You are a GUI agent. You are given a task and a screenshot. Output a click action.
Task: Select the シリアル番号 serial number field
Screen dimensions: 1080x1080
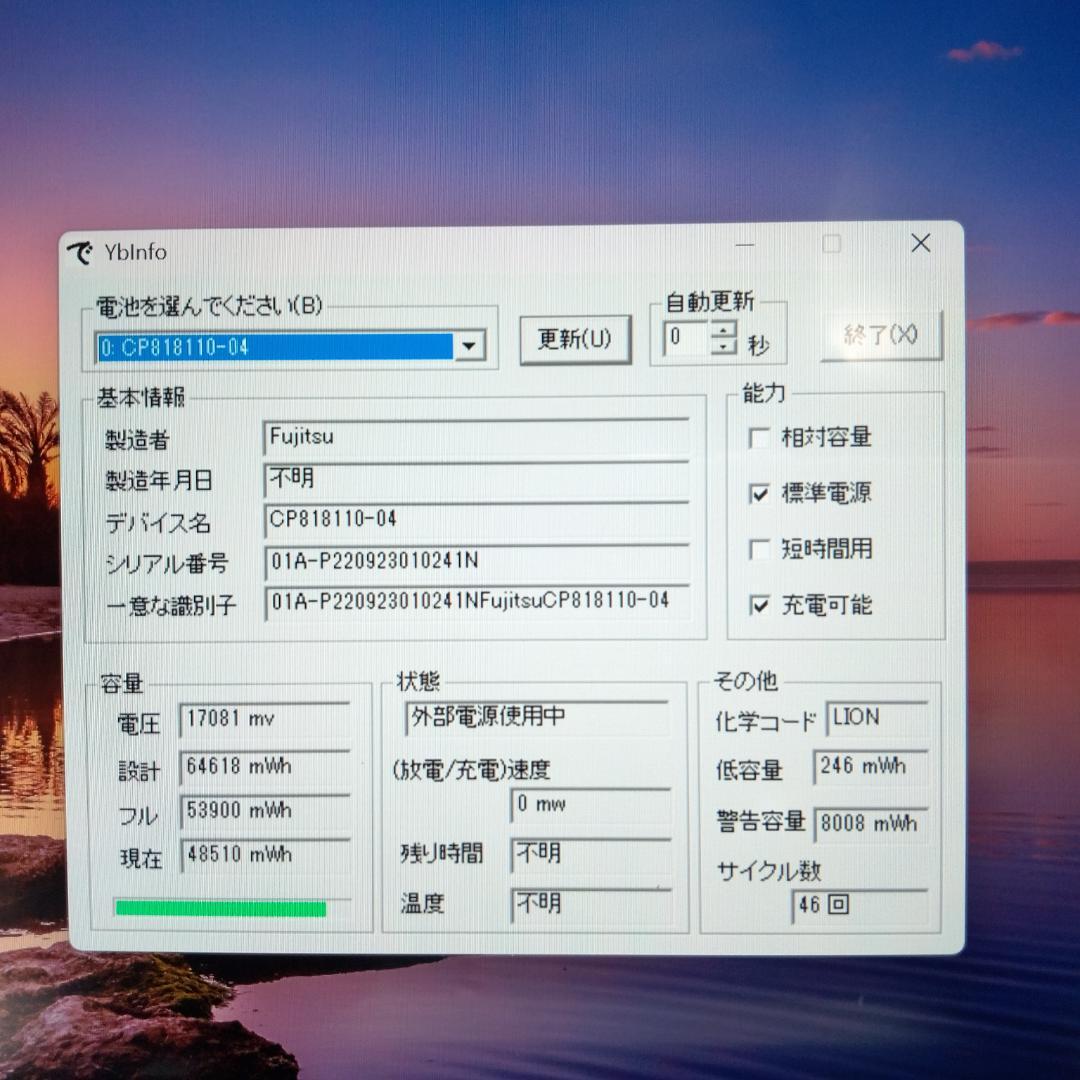[x=475, y=563]
